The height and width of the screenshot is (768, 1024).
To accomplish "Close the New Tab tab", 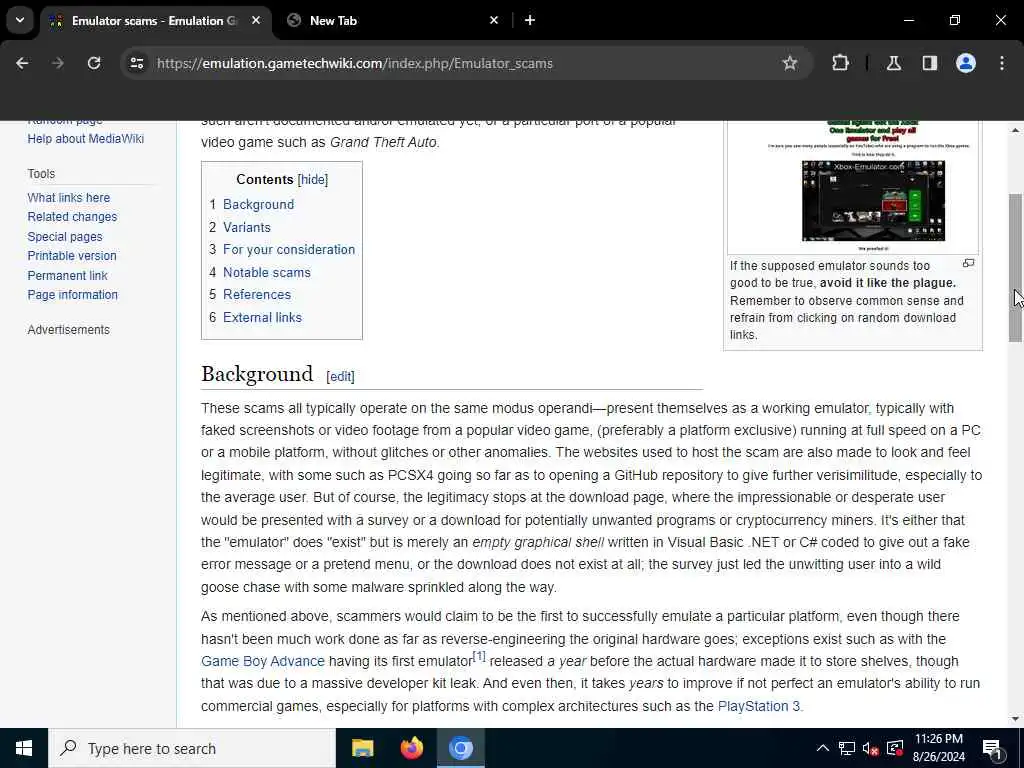I will [494, 20].
